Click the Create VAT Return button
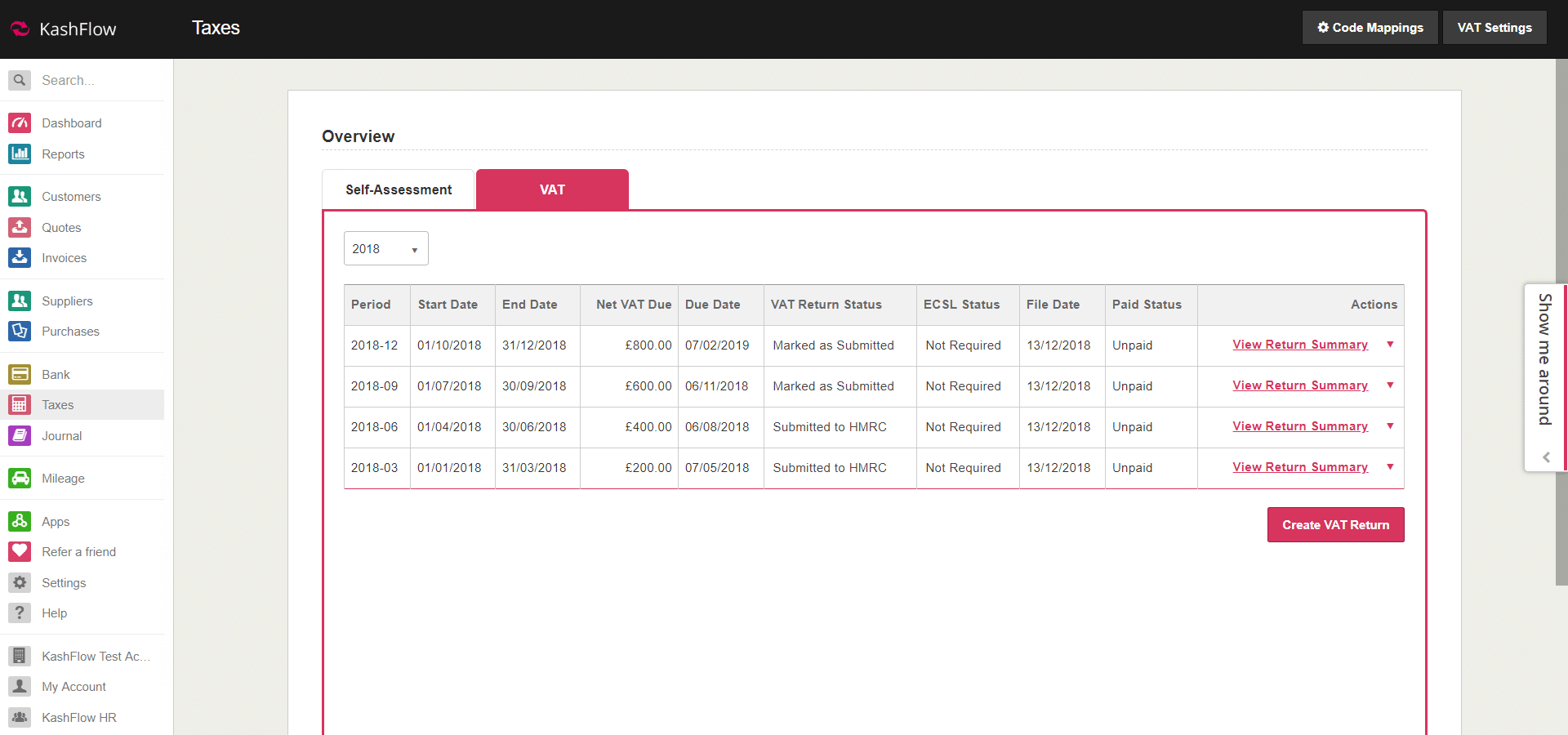Image resolution: width=1568 pixels, height=735 pixels. coord(1335,525)
